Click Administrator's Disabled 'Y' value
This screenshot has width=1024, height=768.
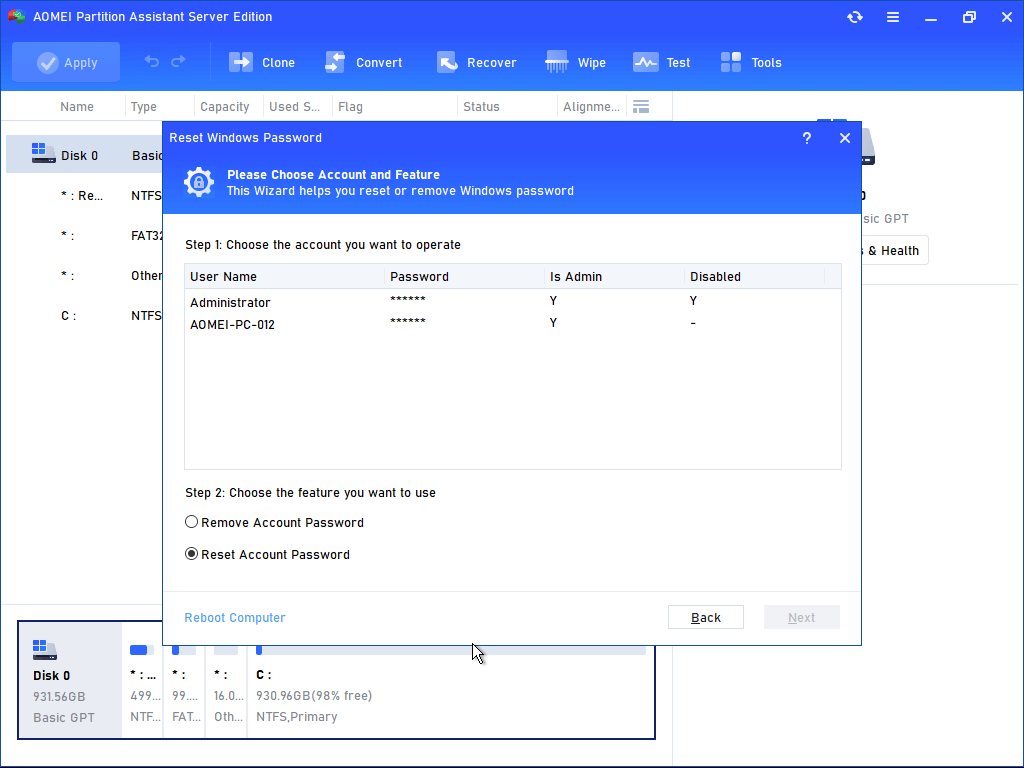coord(693,300)
